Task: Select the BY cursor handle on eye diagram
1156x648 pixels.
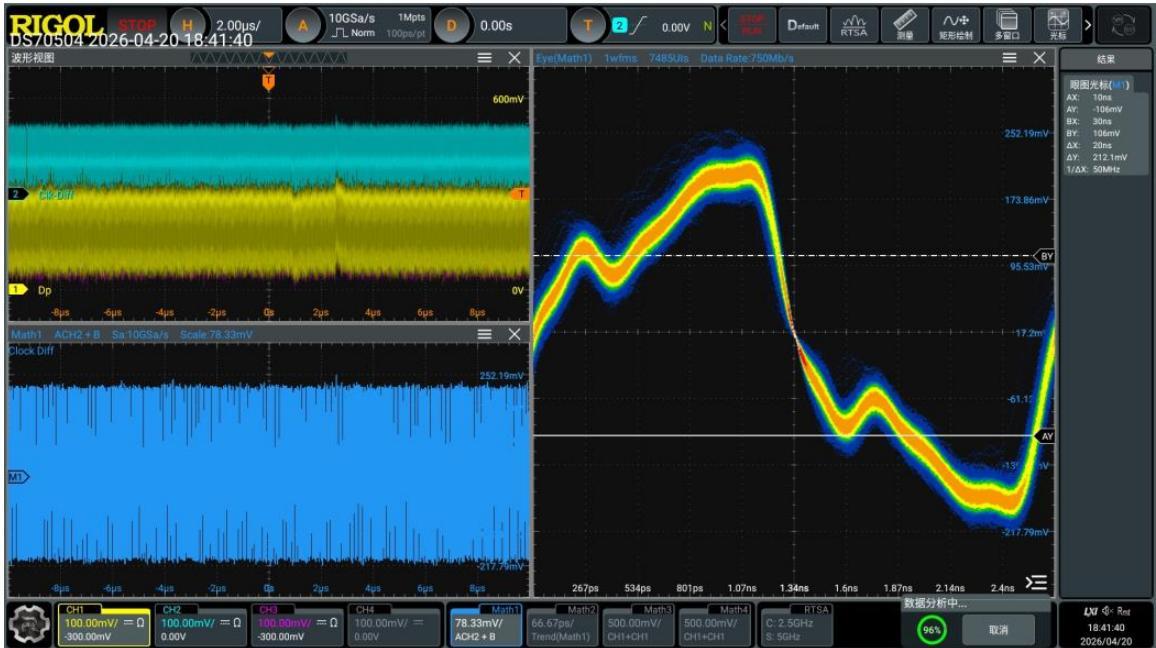Action: coord(1045,257)
